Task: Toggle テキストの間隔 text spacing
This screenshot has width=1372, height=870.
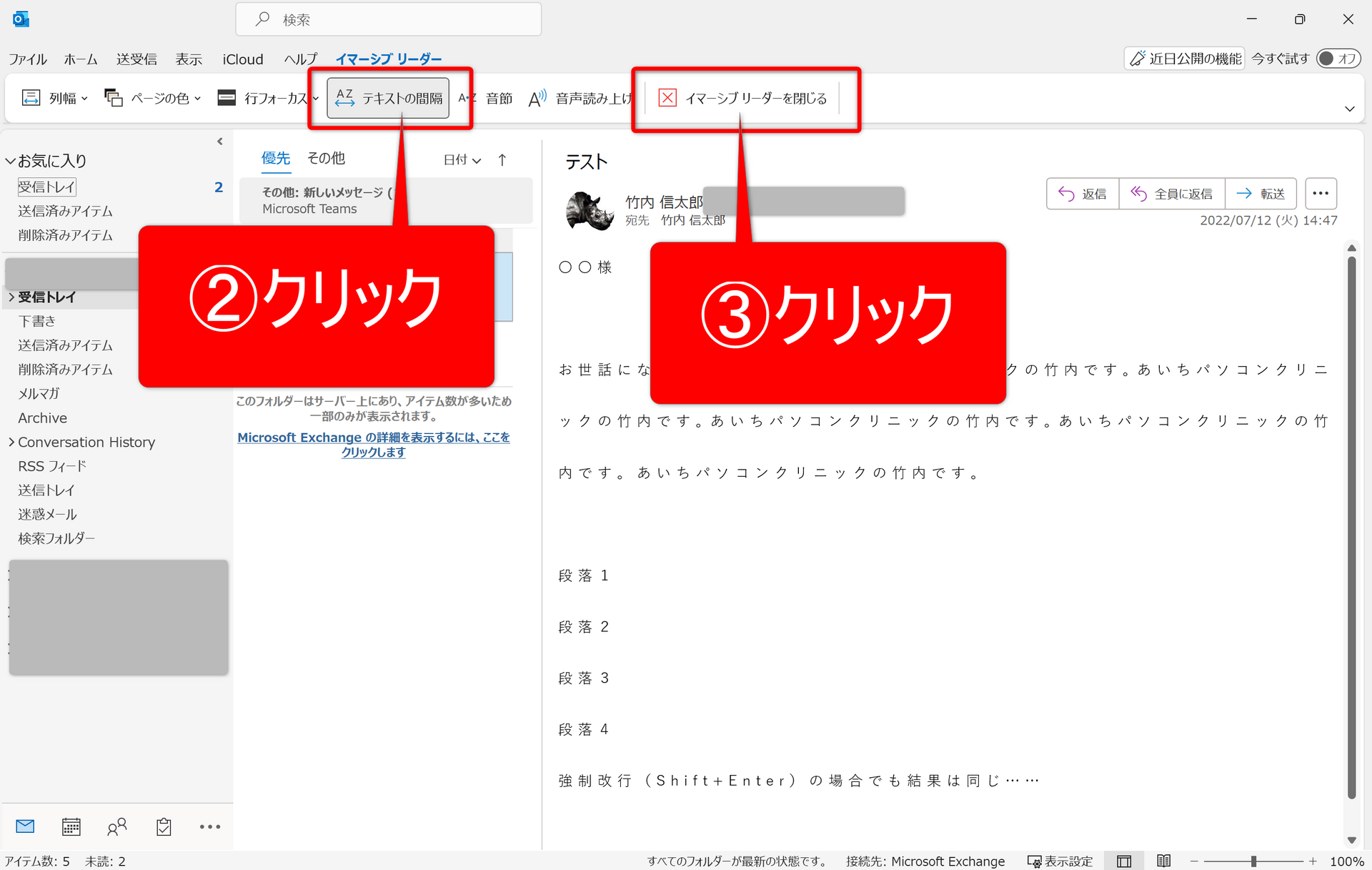Action: (389, 98)
